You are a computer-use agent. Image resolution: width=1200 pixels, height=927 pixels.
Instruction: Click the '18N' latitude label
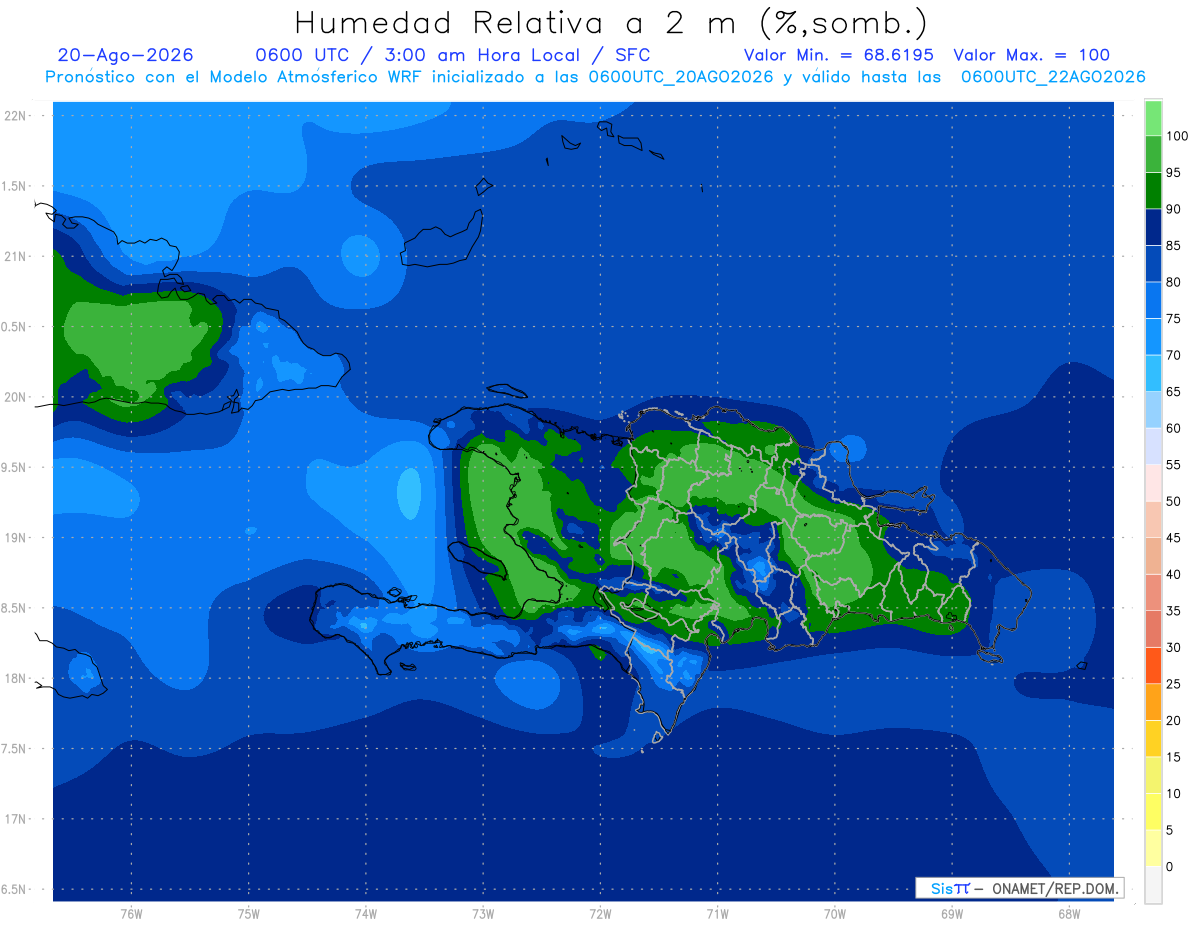click(x=14, y=678)
